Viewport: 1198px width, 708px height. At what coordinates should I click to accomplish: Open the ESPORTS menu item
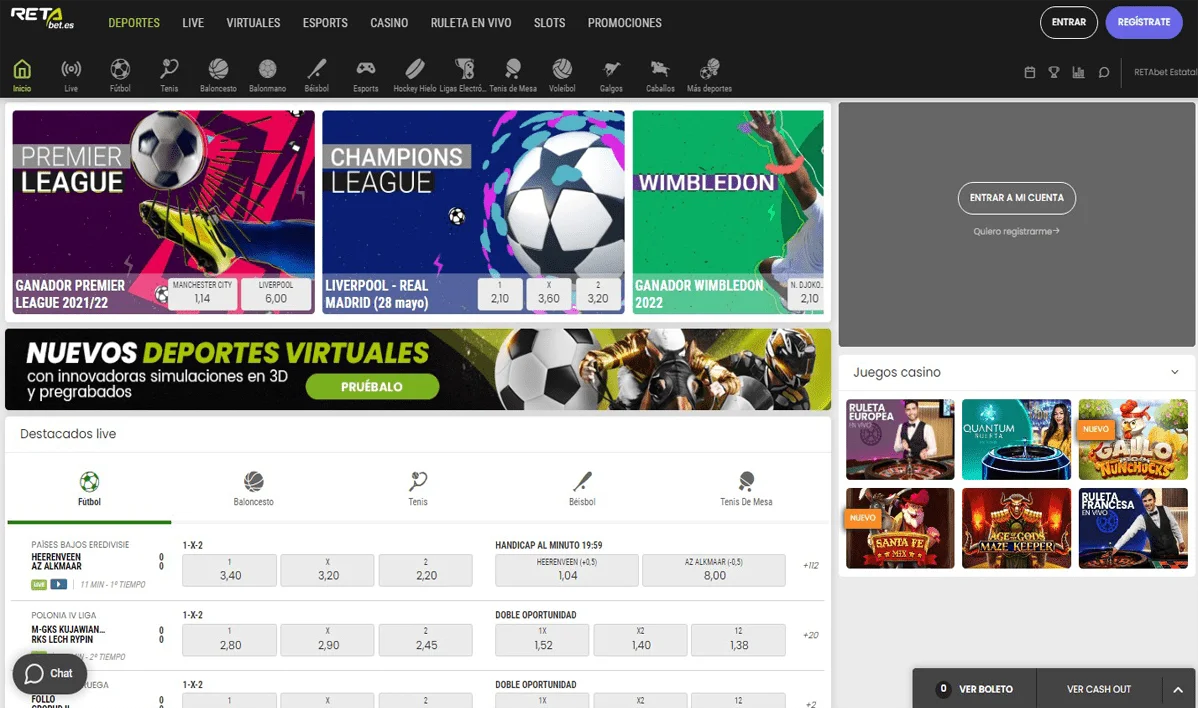point(325,23)
